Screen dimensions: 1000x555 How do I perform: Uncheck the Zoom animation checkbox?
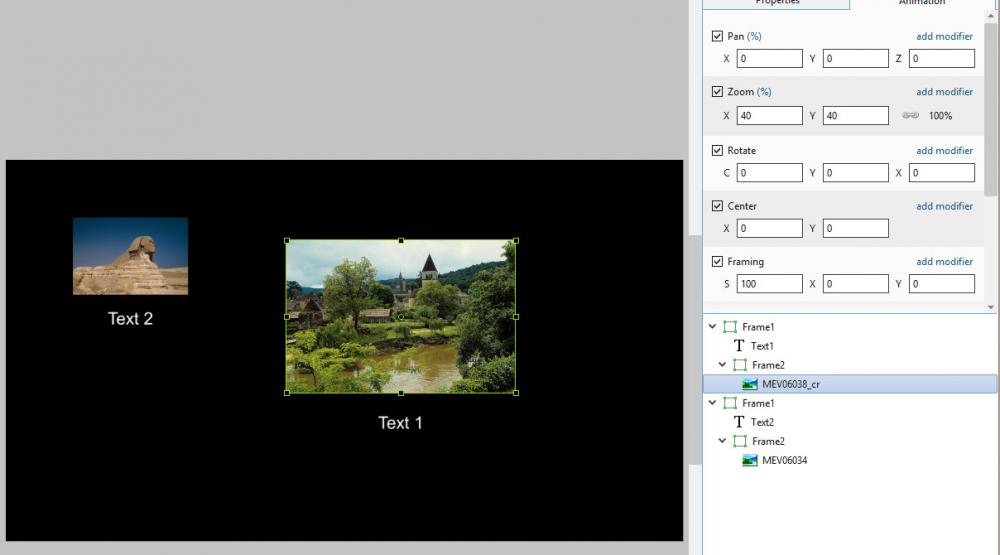pyautogui.click(x=717, y=92)
